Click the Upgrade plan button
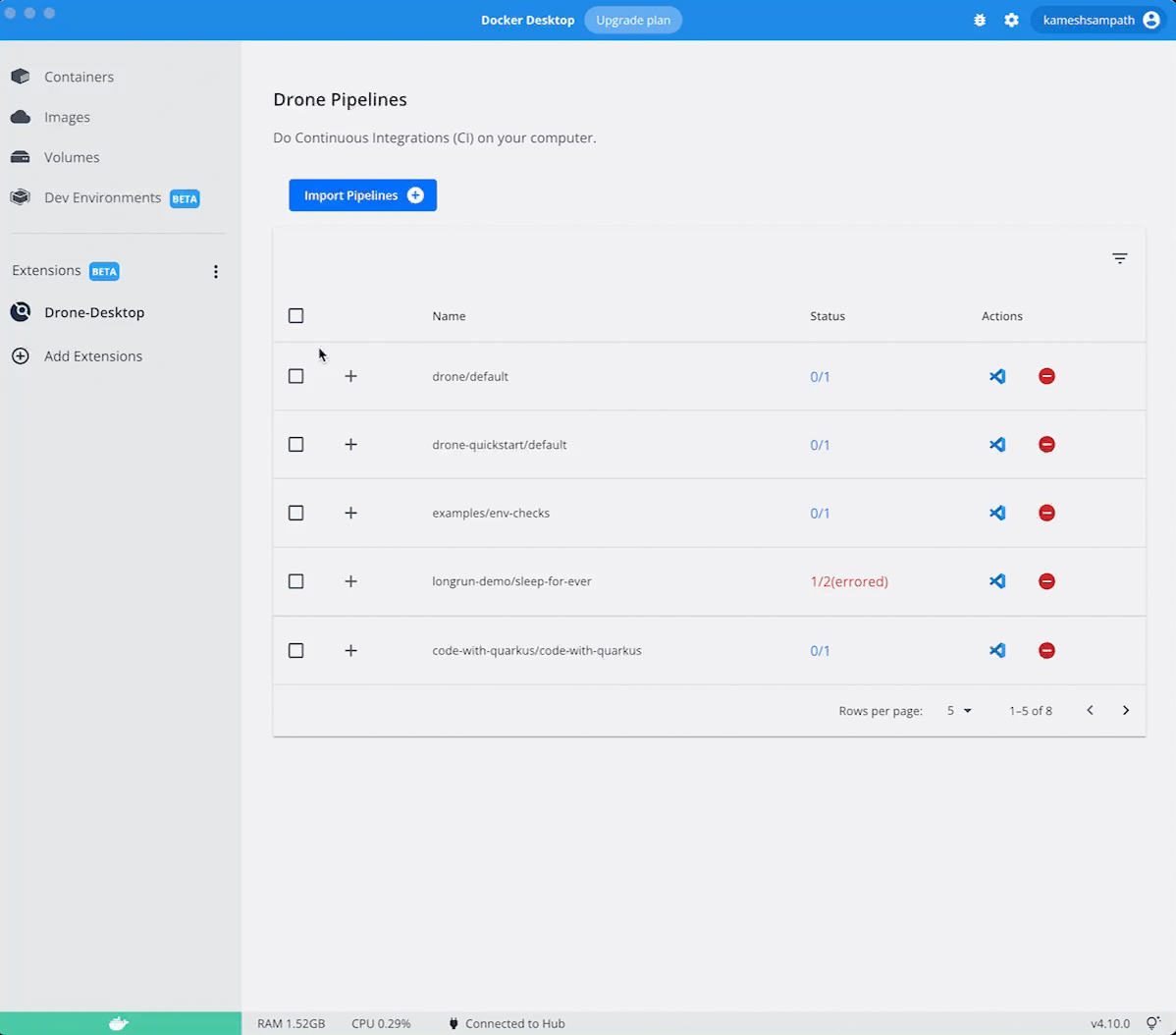The image size is (1176, 1035). tap(633, 21)
